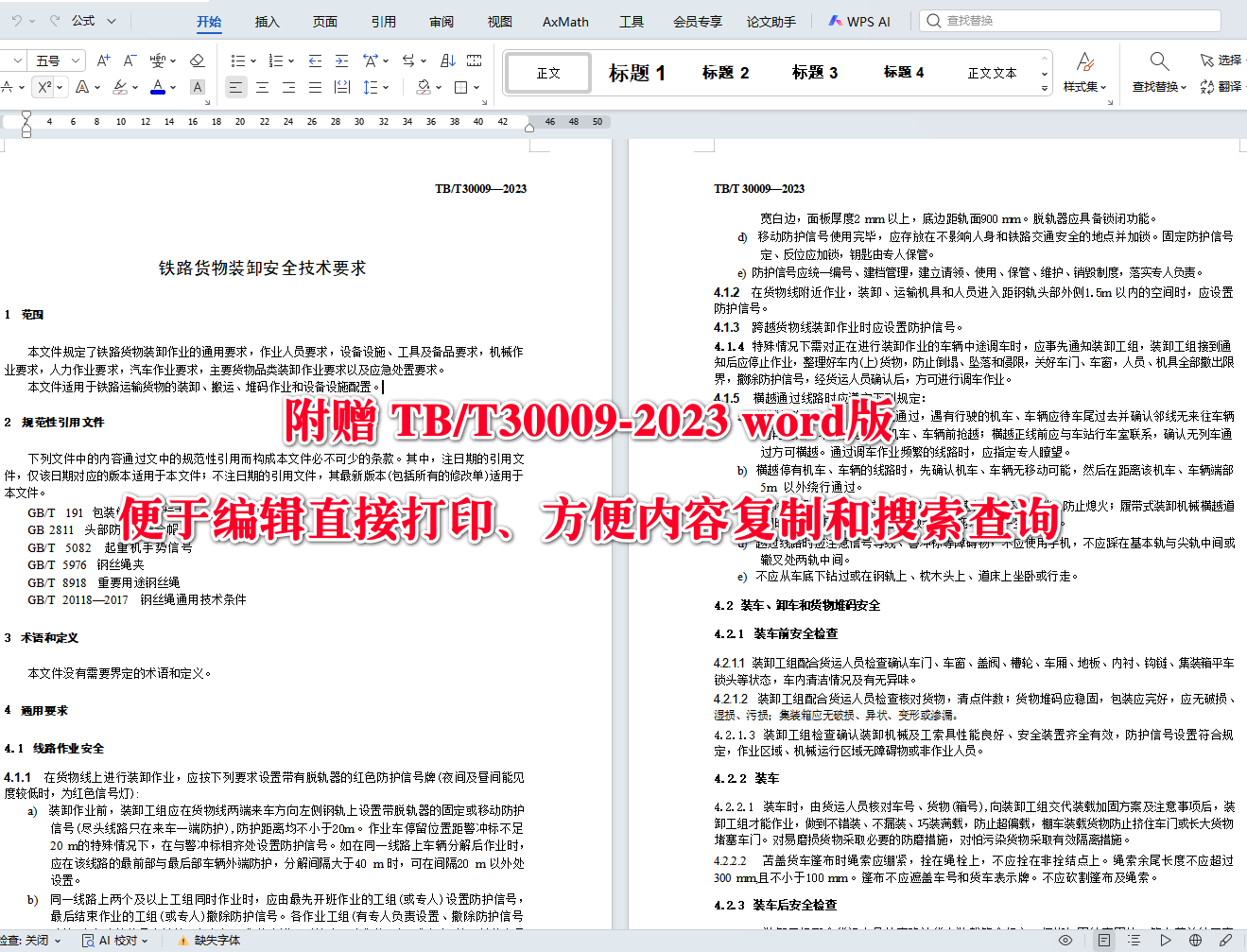Select the superscript X² formatting icon
The image size is (1247, 952).
pyautogui.click(x=45, y=86)
